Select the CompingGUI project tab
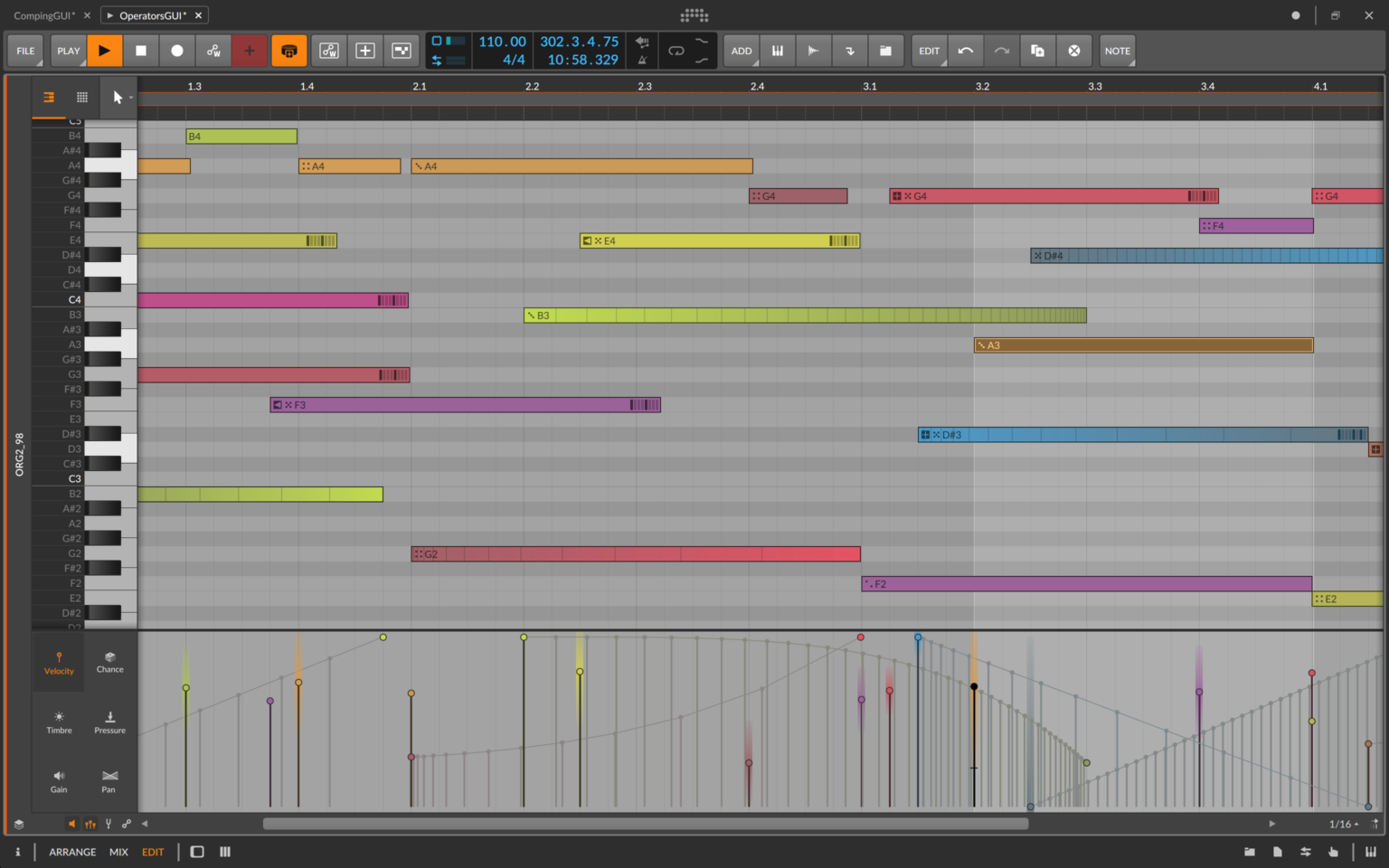Viewport: 1389px width, 868px height. point(43,14)
